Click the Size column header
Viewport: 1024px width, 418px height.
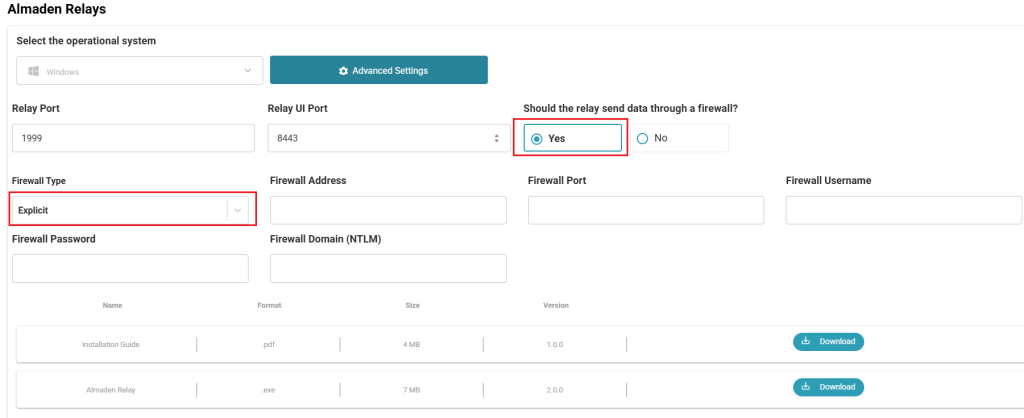coord(413,305)
